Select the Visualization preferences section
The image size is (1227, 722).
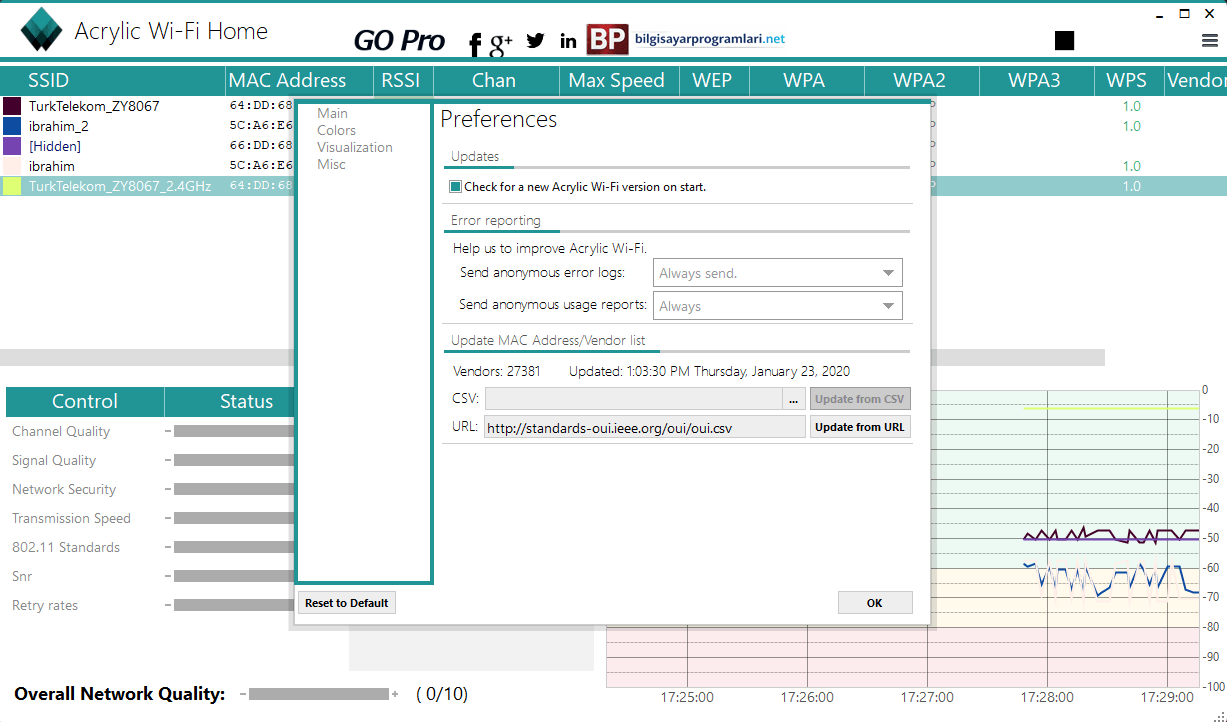(355, 147)
